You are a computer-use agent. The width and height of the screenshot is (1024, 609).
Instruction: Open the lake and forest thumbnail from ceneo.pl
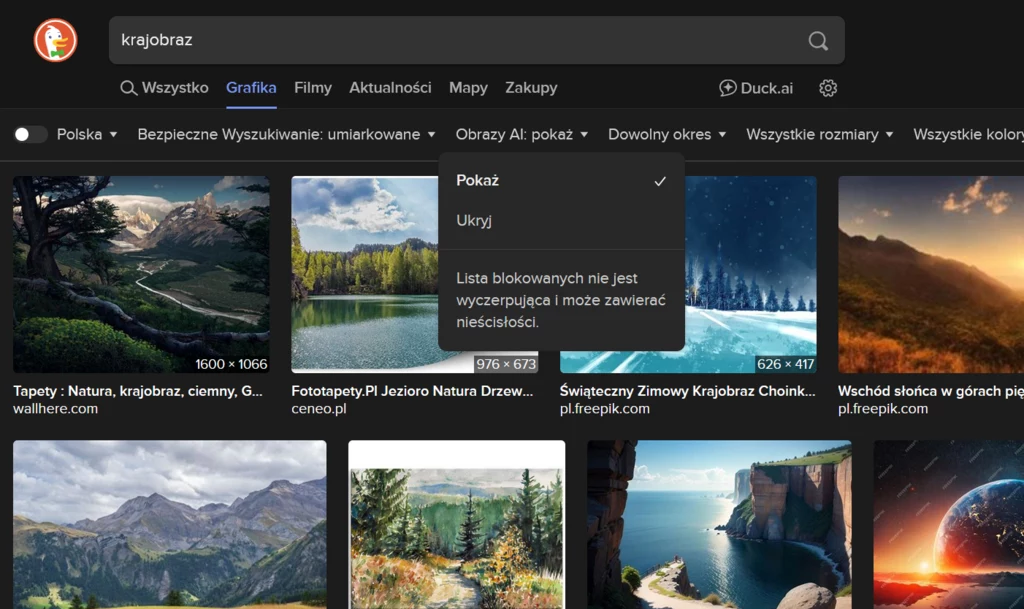364,274
